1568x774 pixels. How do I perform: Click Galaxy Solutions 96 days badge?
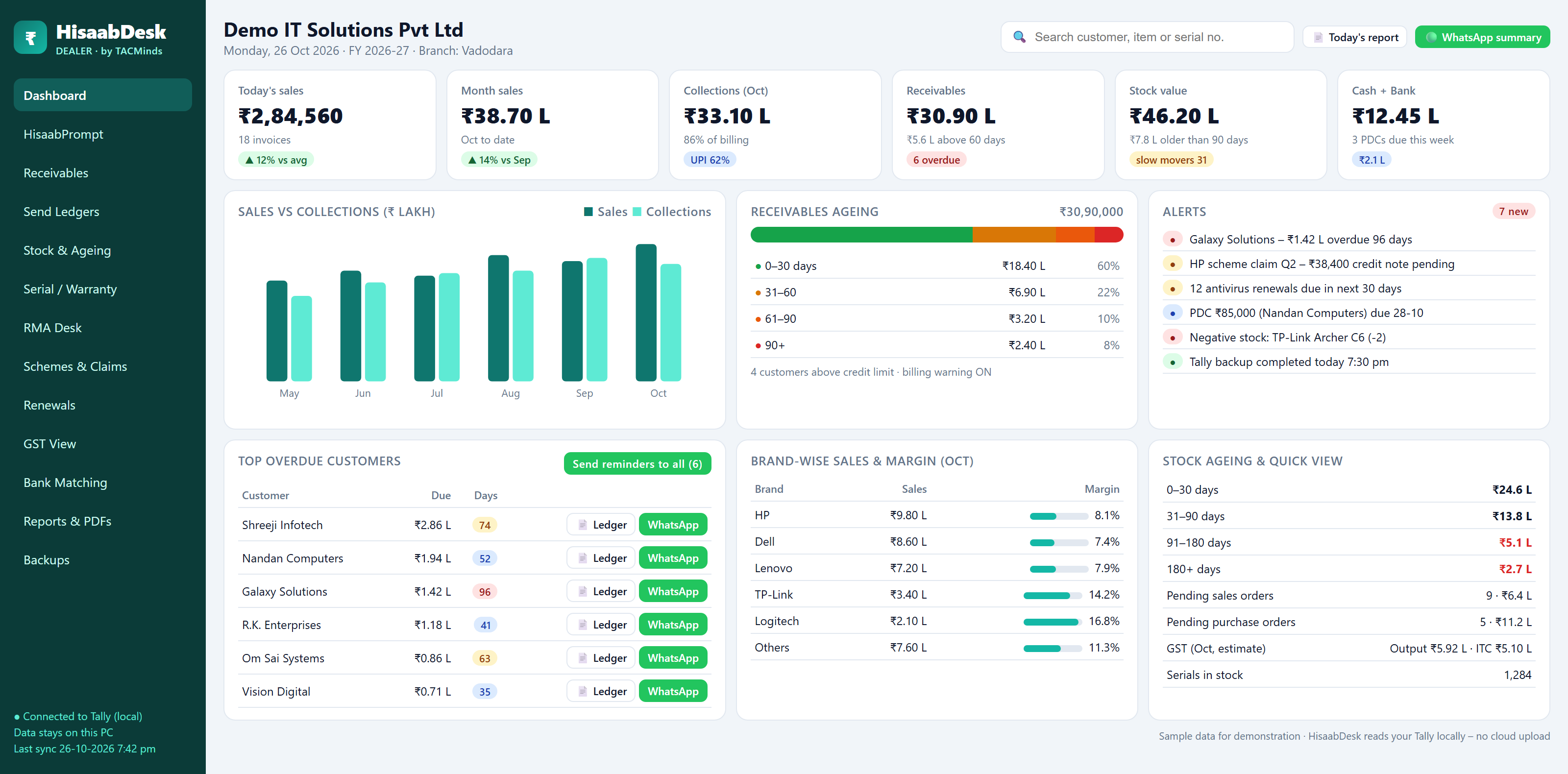tap(485, 591)
